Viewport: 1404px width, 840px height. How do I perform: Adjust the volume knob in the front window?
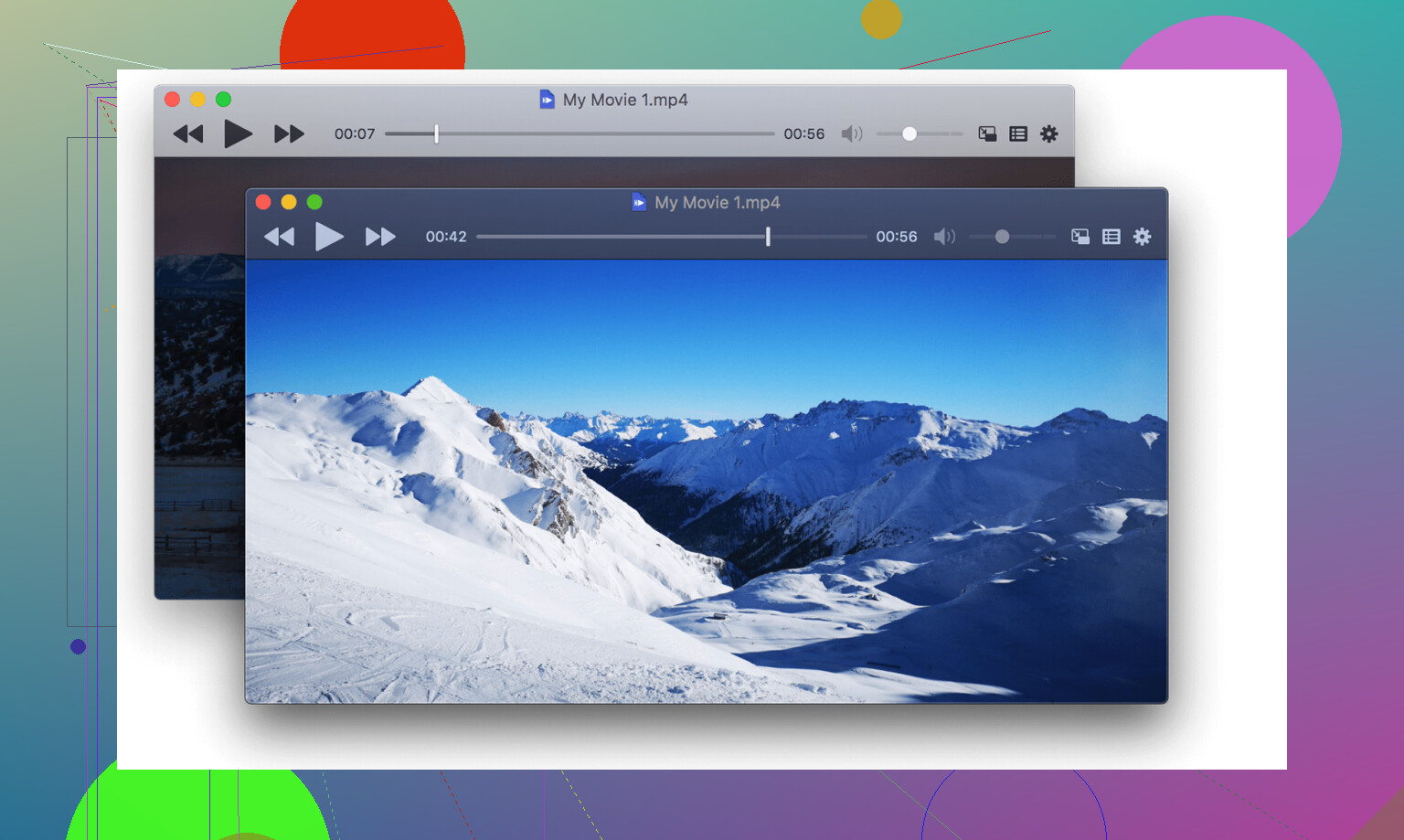click(1002, 237)
